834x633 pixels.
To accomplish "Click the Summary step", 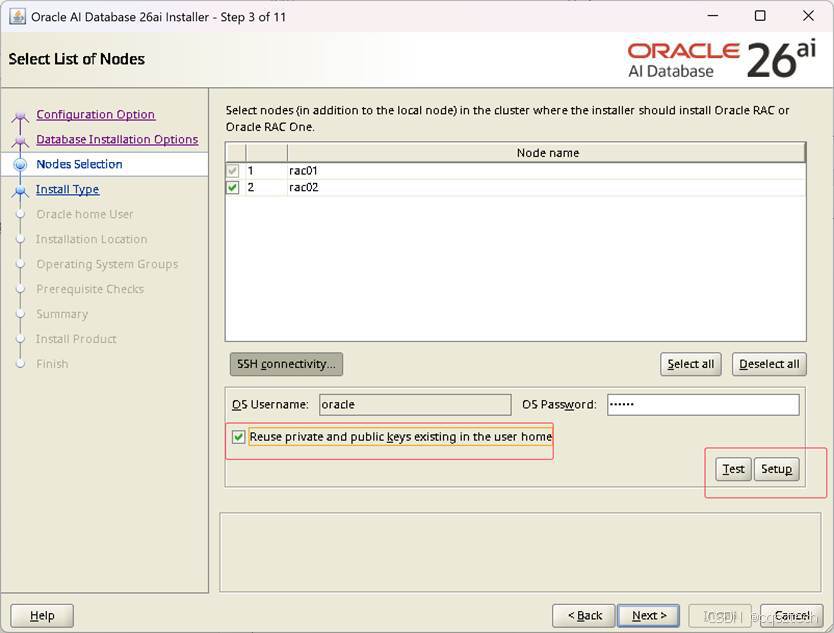I will 62,314.
